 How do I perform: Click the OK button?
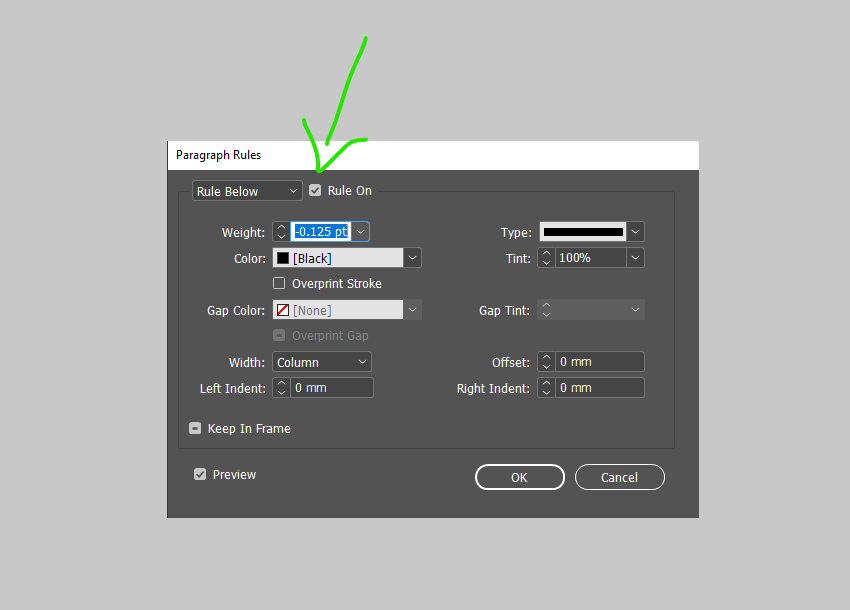coord(520,477)
